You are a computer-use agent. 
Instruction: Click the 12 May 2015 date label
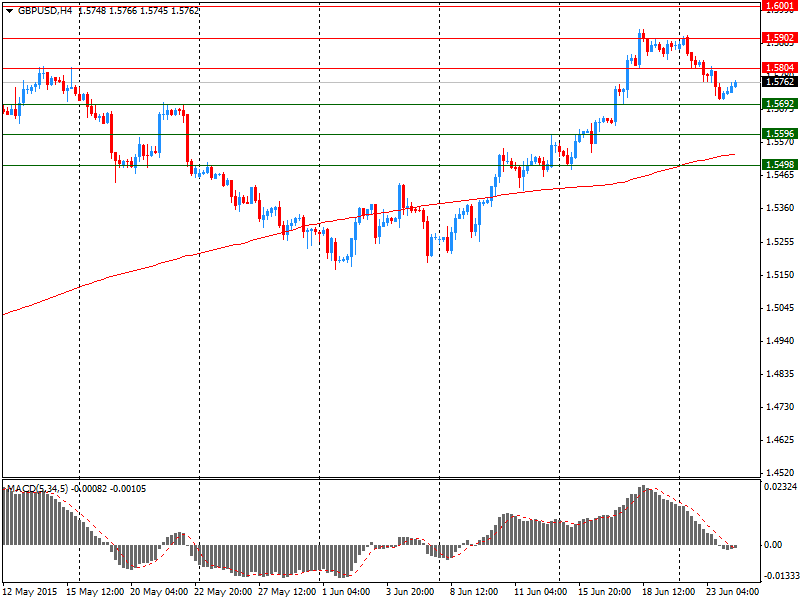pos(29,592)
